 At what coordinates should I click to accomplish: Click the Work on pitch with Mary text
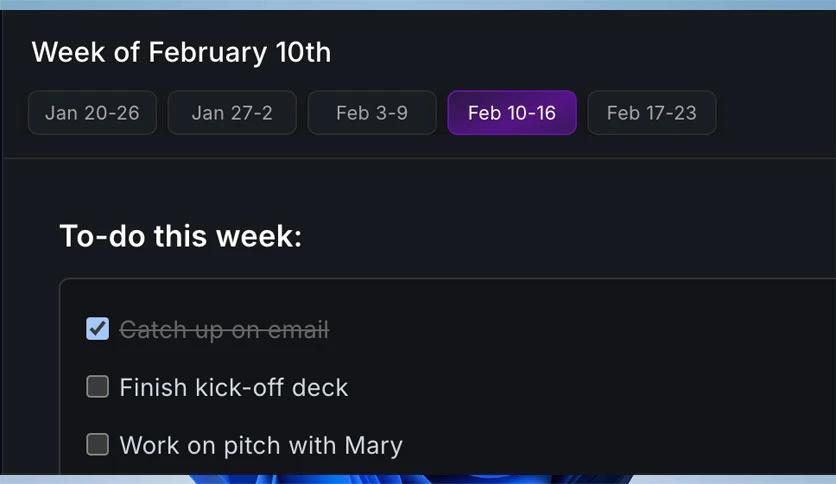coord(261,446)
